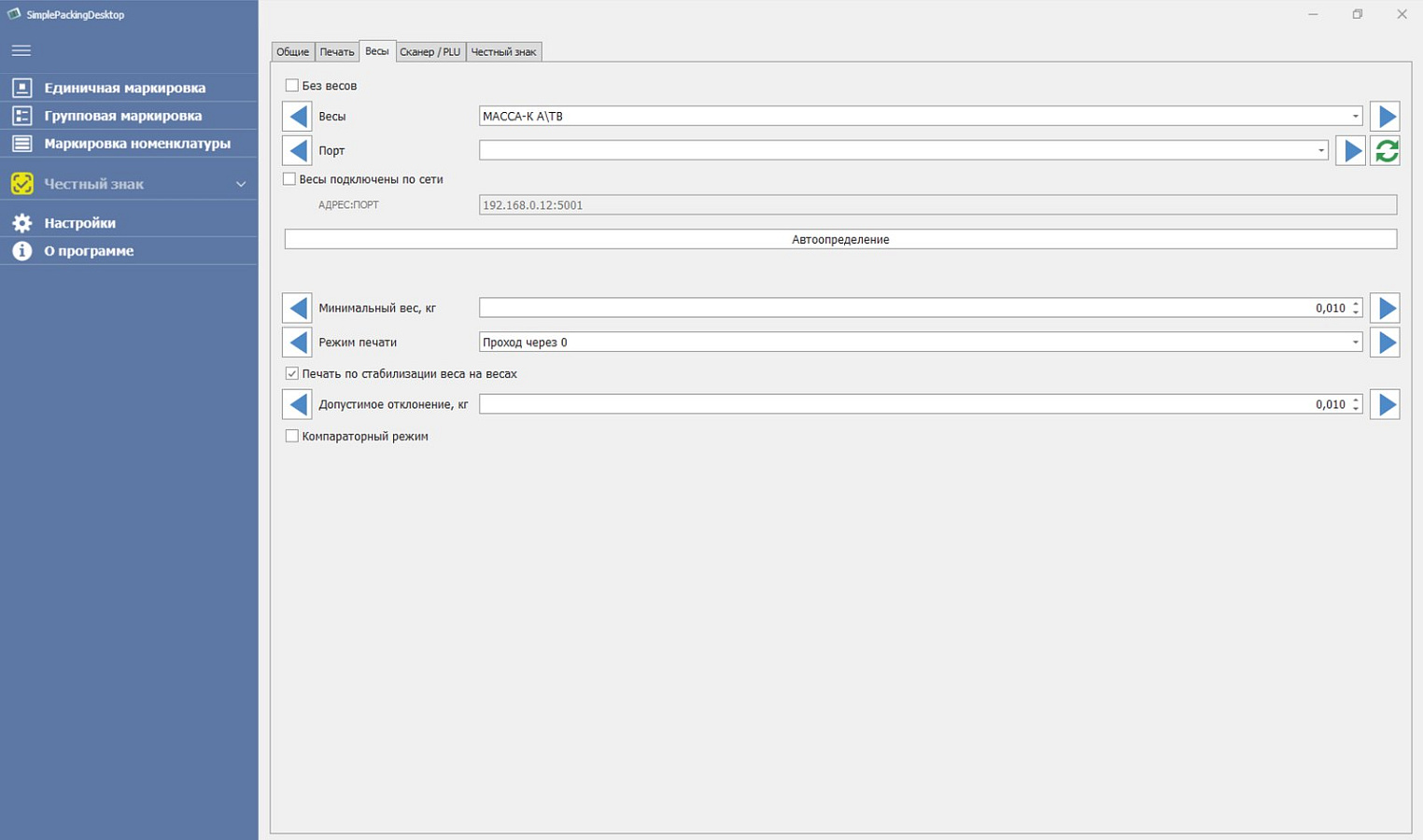The height and width of the screenshot is (840, 1423).
Task: Click left arrow beside Порт field
Action: click(x=298, y=150)
